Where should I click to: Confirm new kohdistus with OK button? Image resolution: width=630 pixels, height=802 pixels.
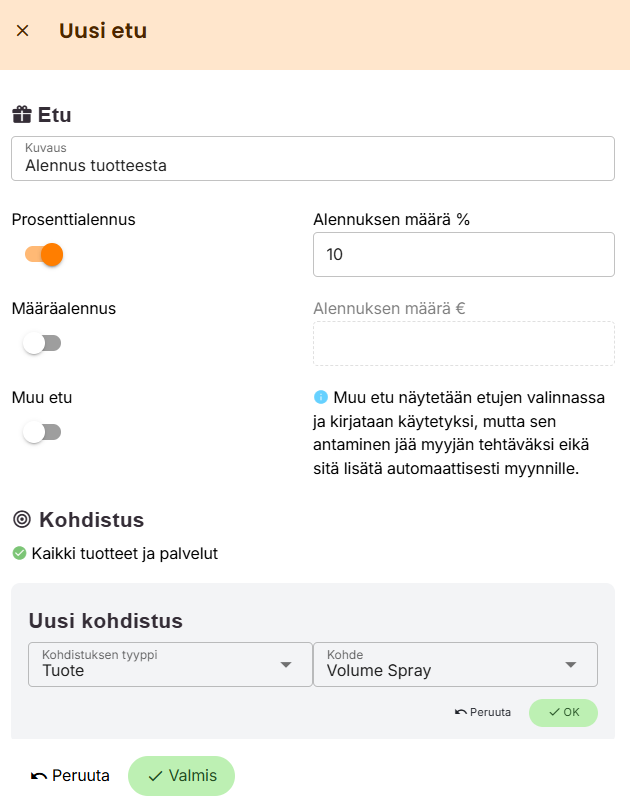click(x=563, y=712)
